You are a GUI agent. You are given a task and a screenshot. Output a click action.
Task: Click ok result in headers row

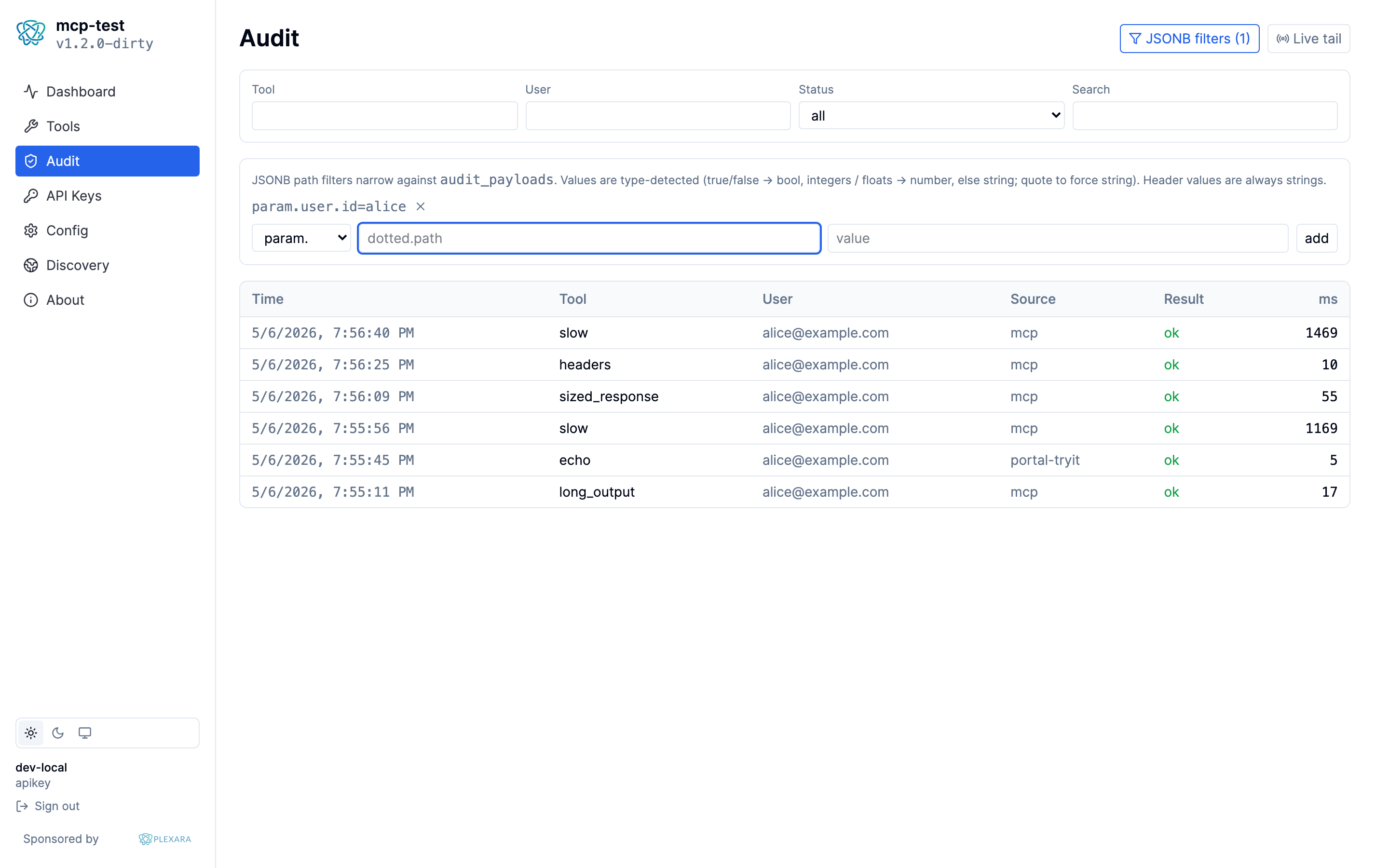point(1171,365)
